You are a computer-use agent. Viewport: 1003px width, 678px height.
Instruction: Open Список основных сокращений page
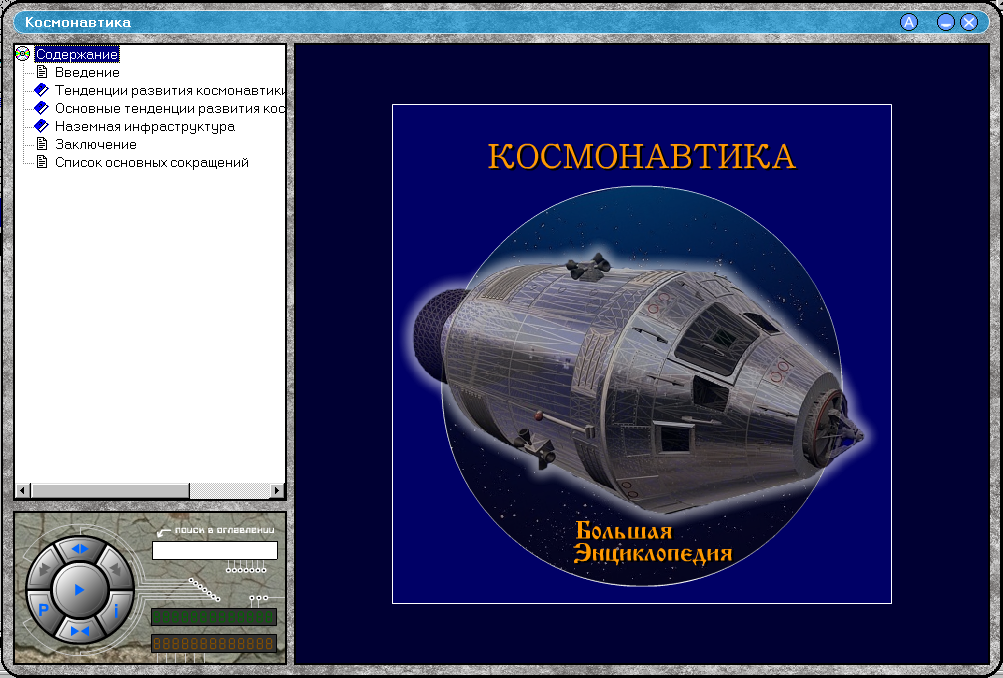click(x=151, y=162)
